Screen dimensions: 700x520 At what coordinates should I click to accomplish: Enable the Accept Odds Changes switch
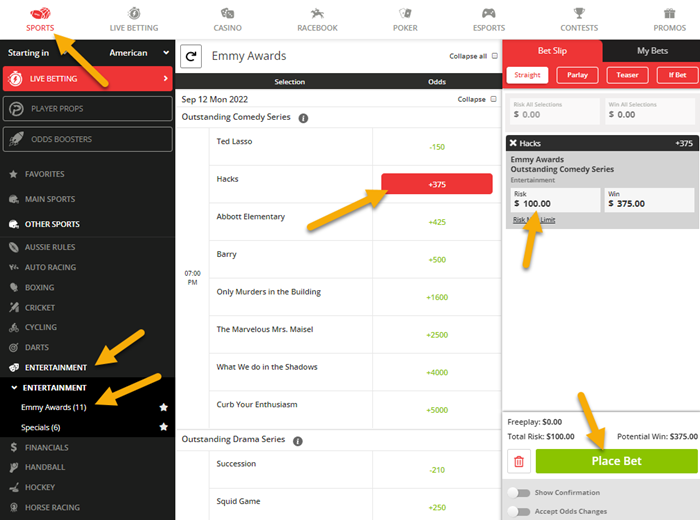tap(518, 511)
